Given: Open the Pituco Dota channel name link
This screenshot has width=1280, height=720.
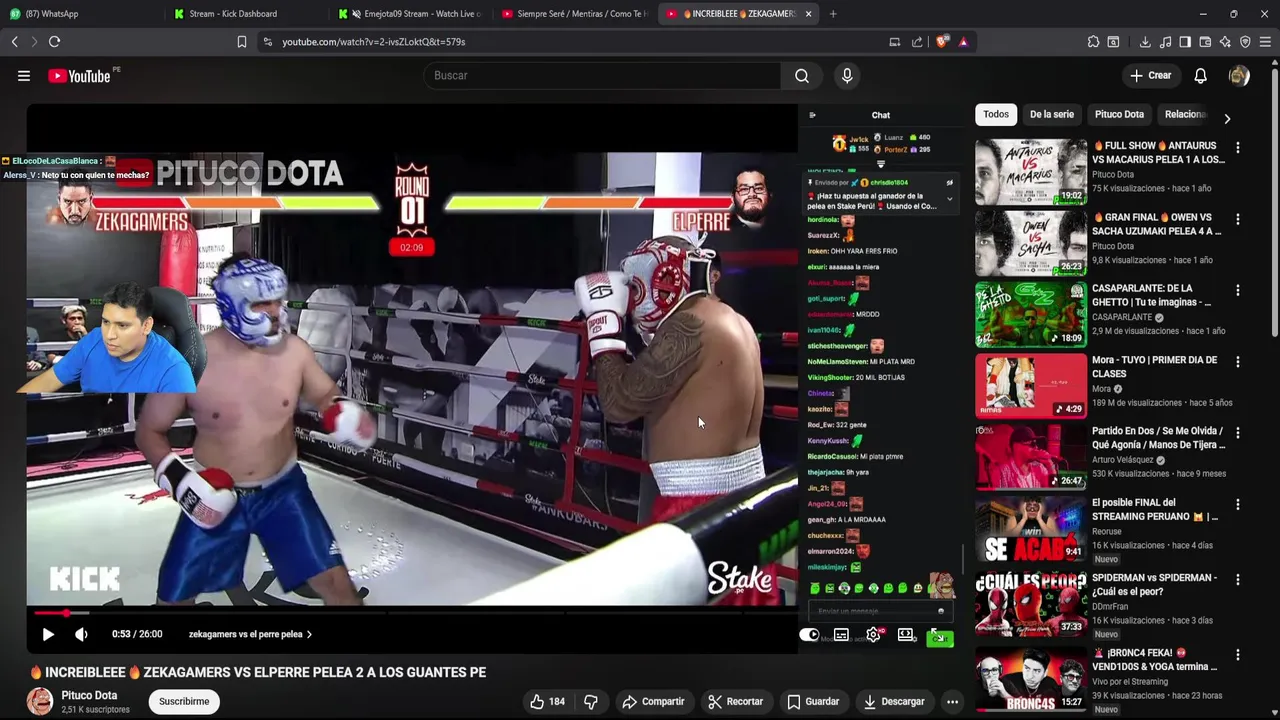Looking at the screenshot, I should tap(89, 695).
